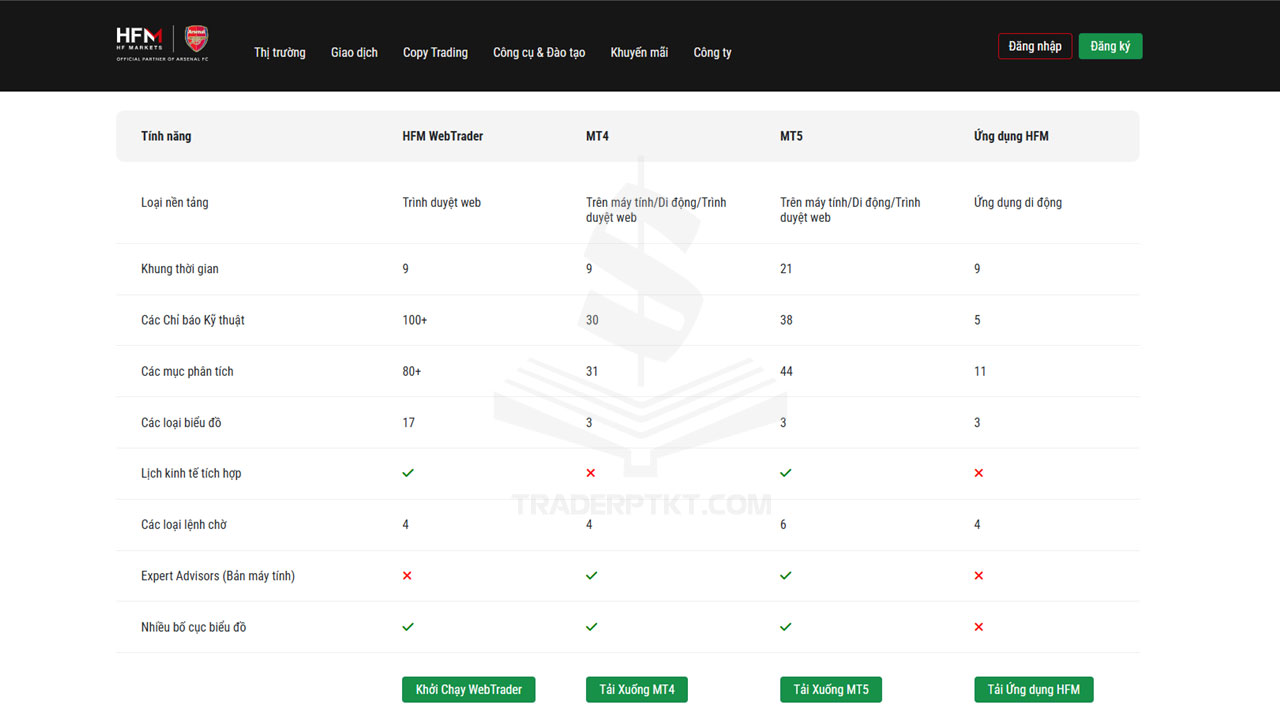The height and width of the screenshot is (720, 1280).
Task: Download MT4 via Tải Xuống MT4 button
Action: (637, 690)
